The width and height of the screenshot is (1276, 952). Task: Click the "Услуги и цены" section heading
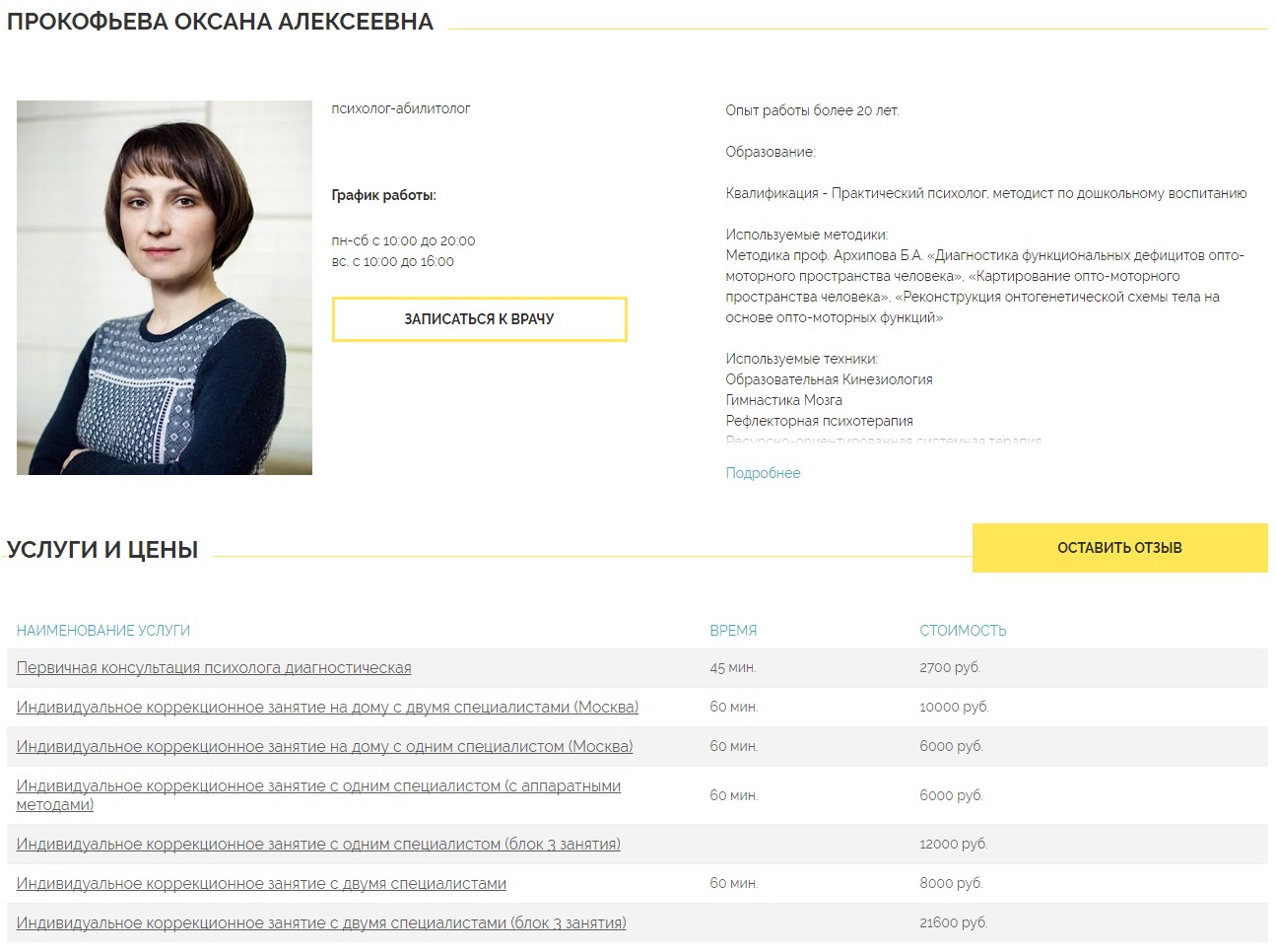[x=102, y=550]
